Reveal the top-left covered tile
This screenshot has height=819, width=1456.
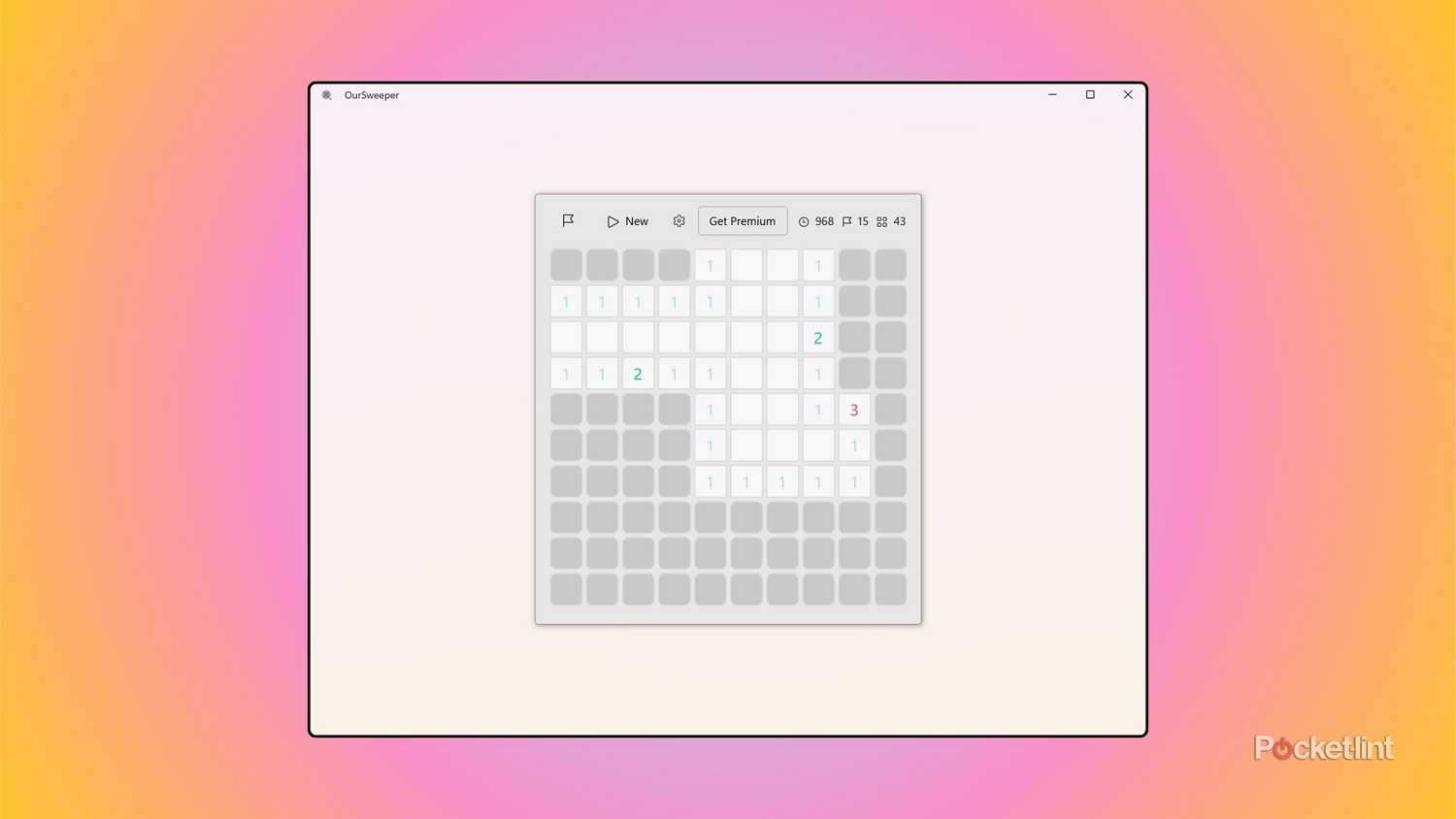point(566,264)
